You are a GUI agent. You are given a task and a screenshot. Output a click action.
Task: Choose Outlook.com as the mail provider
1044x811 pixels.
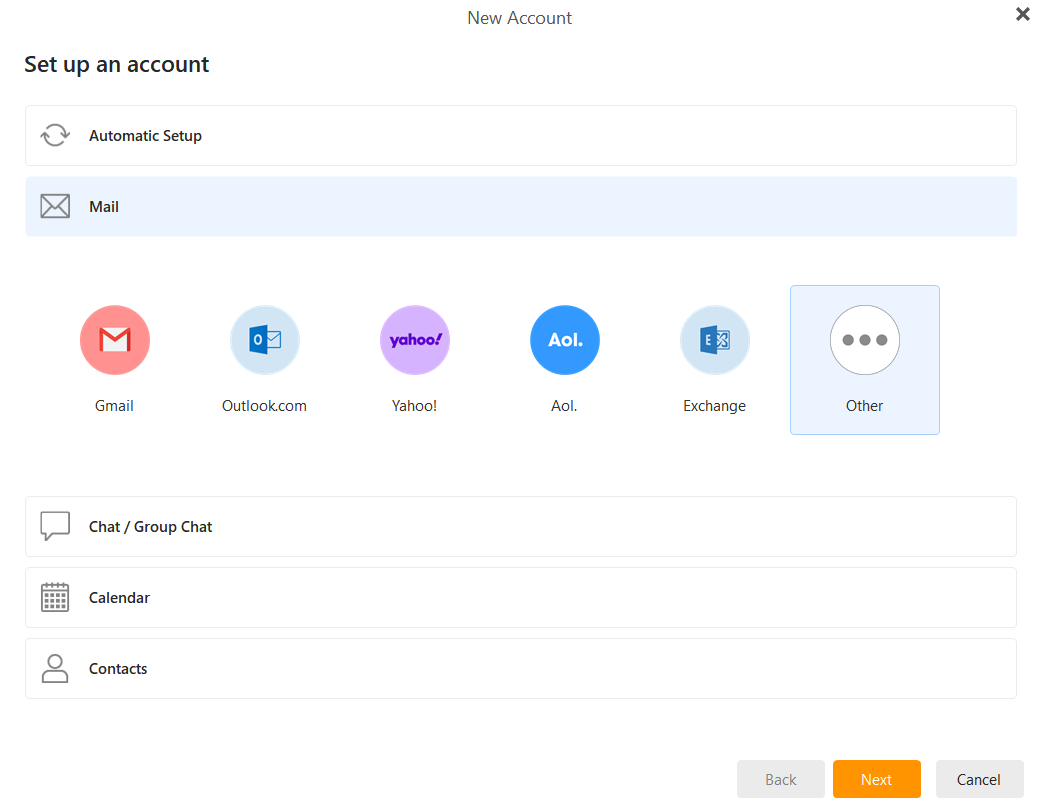pos(264,340)
